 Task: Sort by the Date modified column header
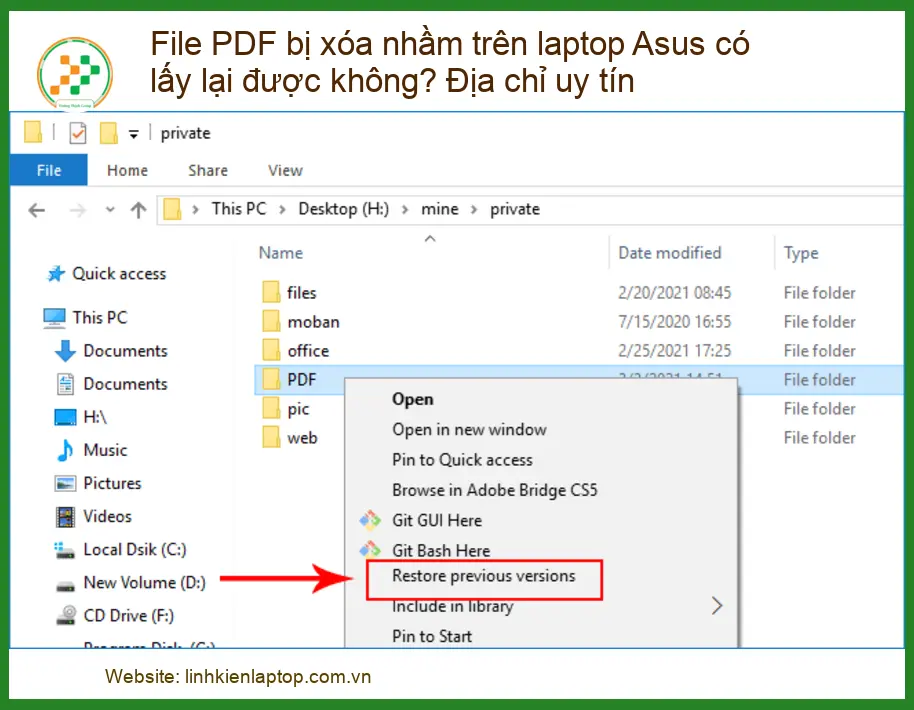pyautogui.click(x=669, y=253)
